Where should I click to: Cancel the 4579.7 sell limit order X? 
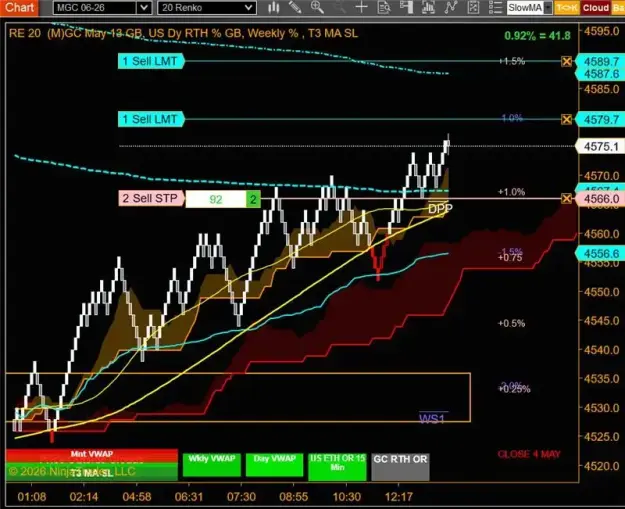[x=566, y=119]
